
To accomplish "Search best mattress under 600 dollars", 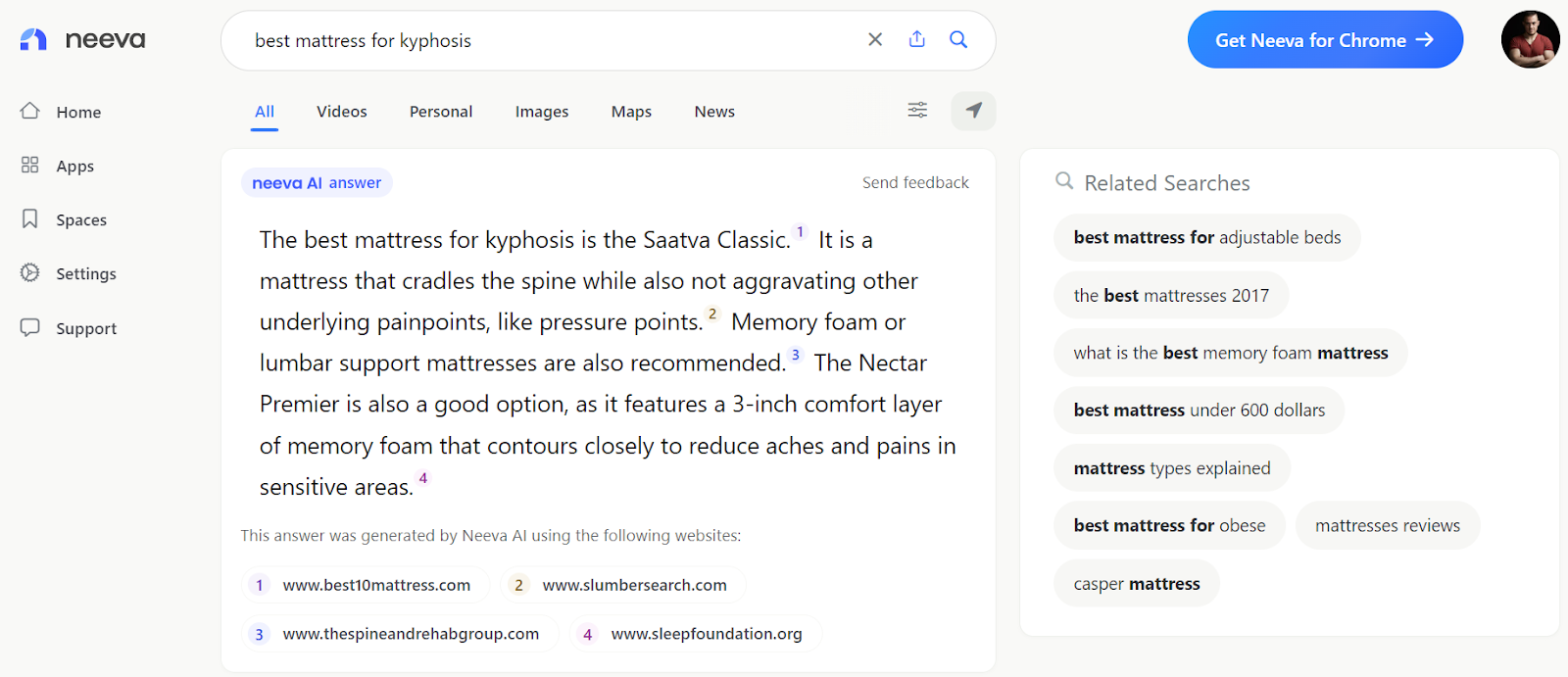I will 1200,411.
